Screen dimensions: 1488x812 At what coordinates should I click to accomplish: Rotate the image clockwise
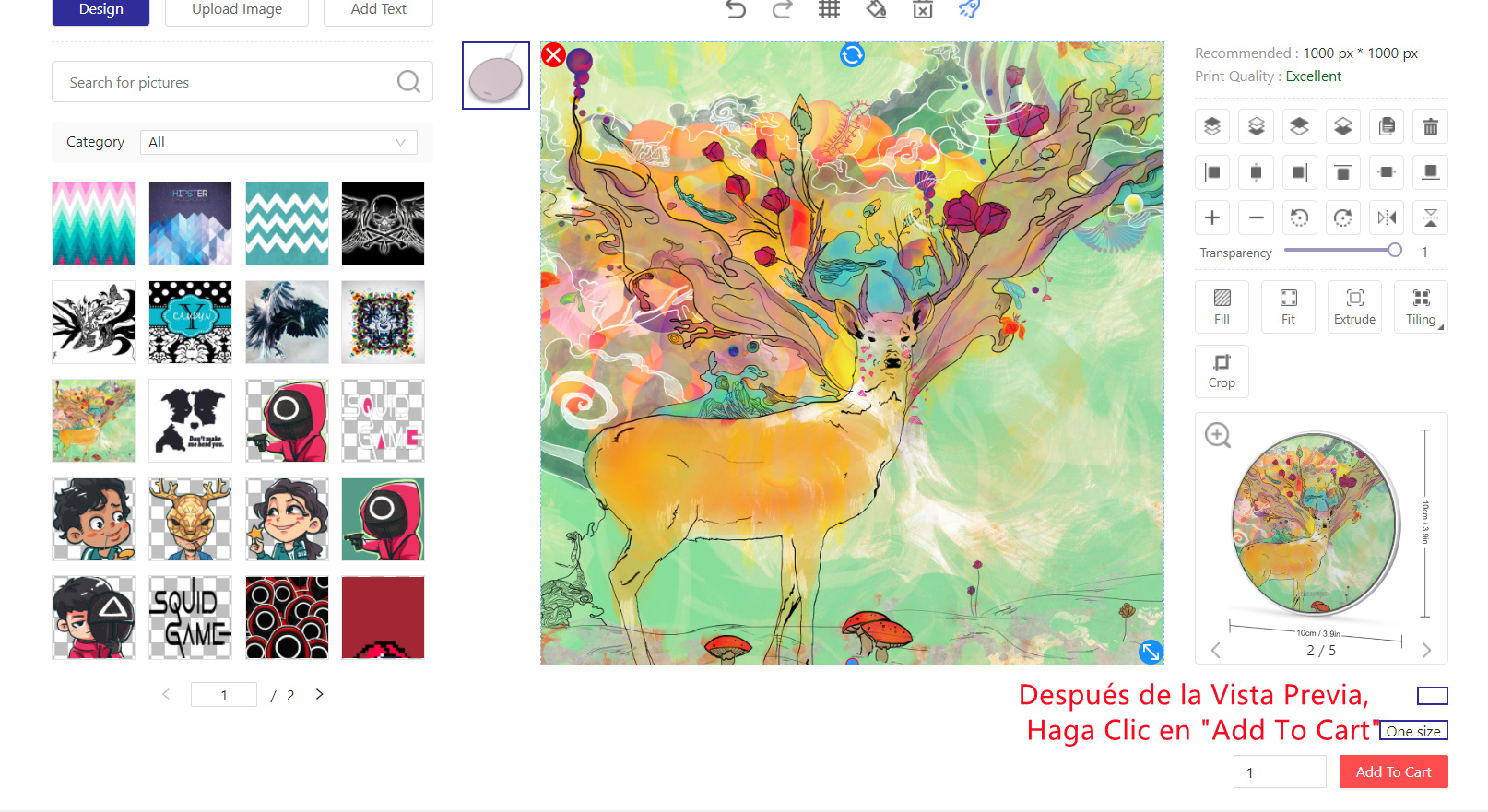pos(1342,218)
